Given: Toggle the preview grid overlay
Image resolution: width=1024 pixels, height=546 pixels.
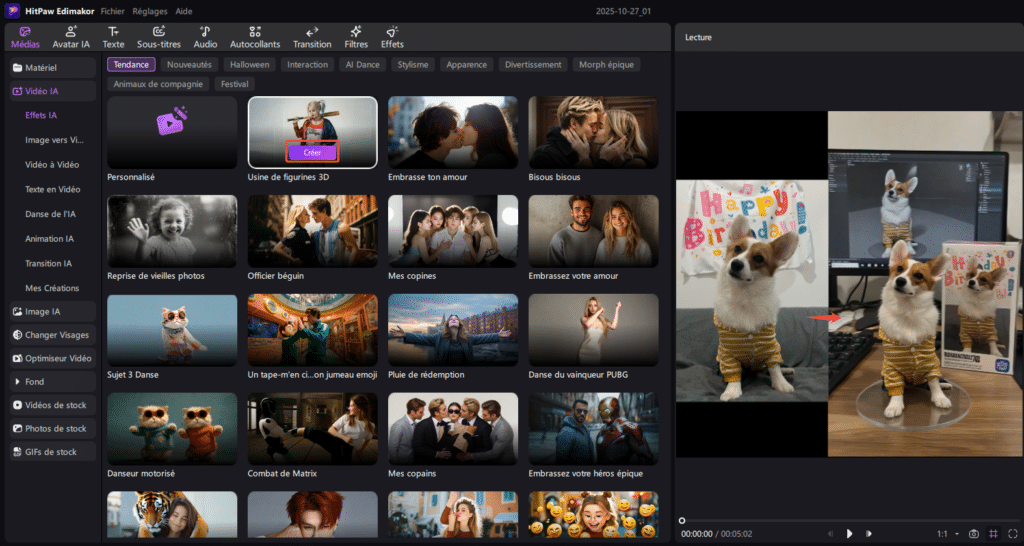Looking at the screenshot, I should (x=993, y=534).
